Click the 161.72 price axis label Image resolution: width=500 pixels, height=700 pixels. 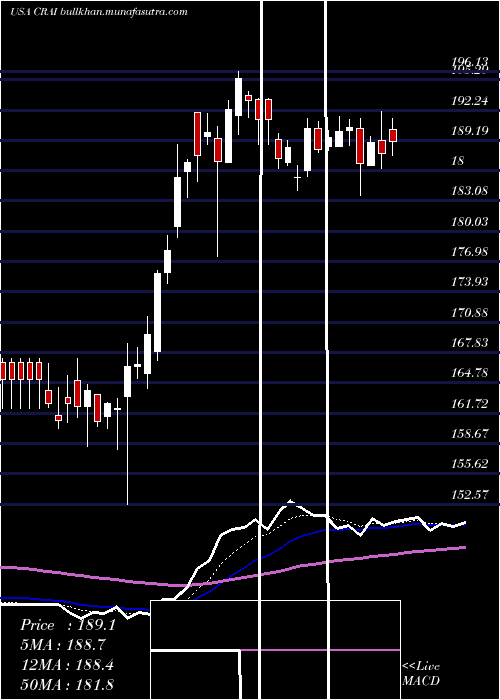click(x=470, y=404)
